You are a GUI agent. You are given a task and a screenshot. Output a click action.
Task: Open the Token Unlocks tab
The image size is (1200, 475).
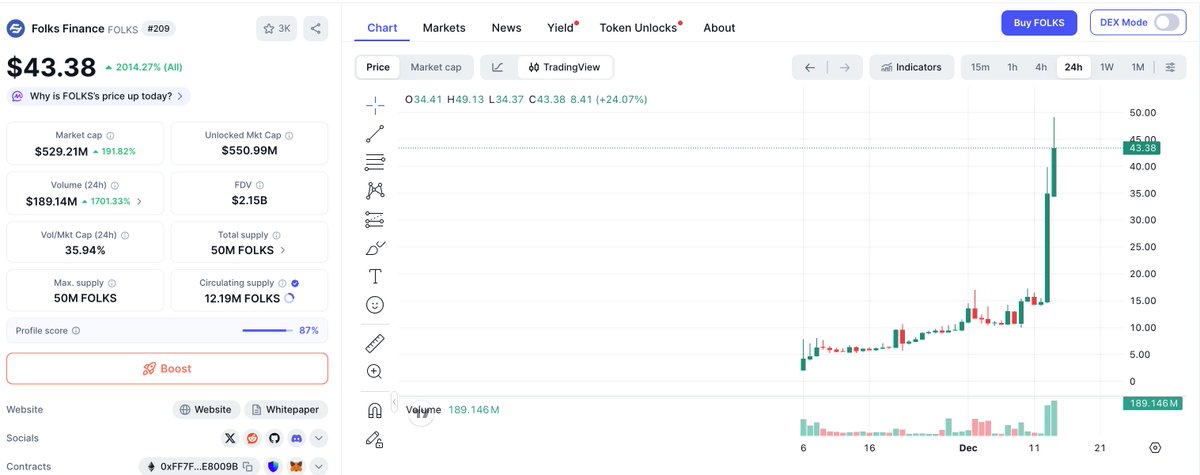(x=638, y=28)
